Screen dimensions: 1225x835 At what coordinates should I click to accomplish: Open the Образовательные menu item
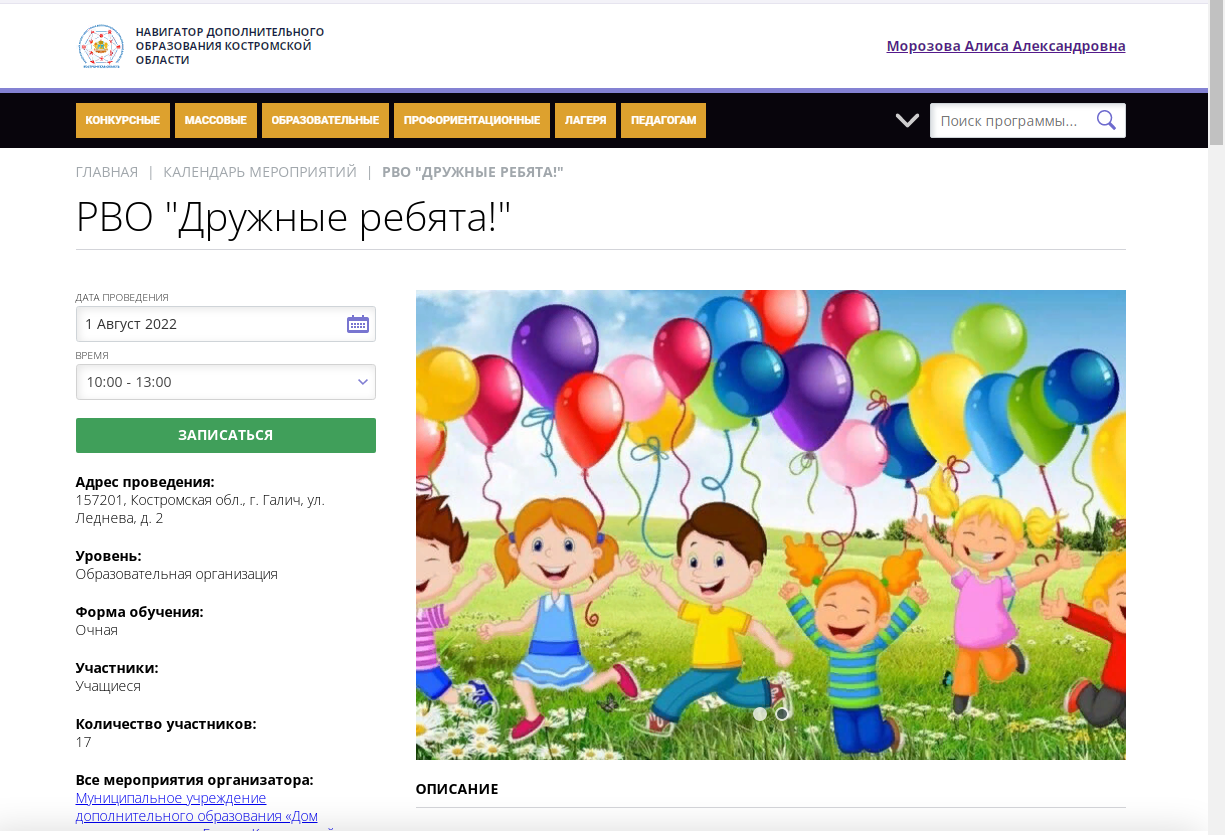point(325,120)
